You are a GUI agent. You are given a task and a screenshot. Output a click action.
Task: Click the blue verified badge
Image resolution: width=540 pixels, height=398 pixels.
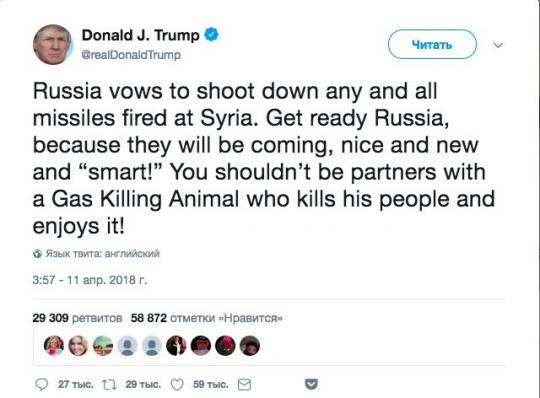[x=211, y=35]
